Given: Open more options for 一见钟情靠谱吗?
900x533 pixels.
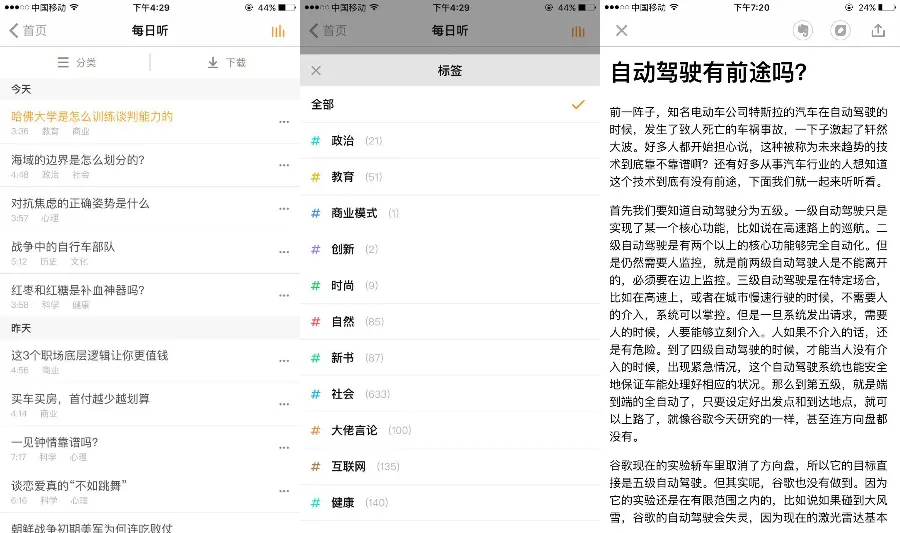Looking at the screenshot, I should coord(284,448).
